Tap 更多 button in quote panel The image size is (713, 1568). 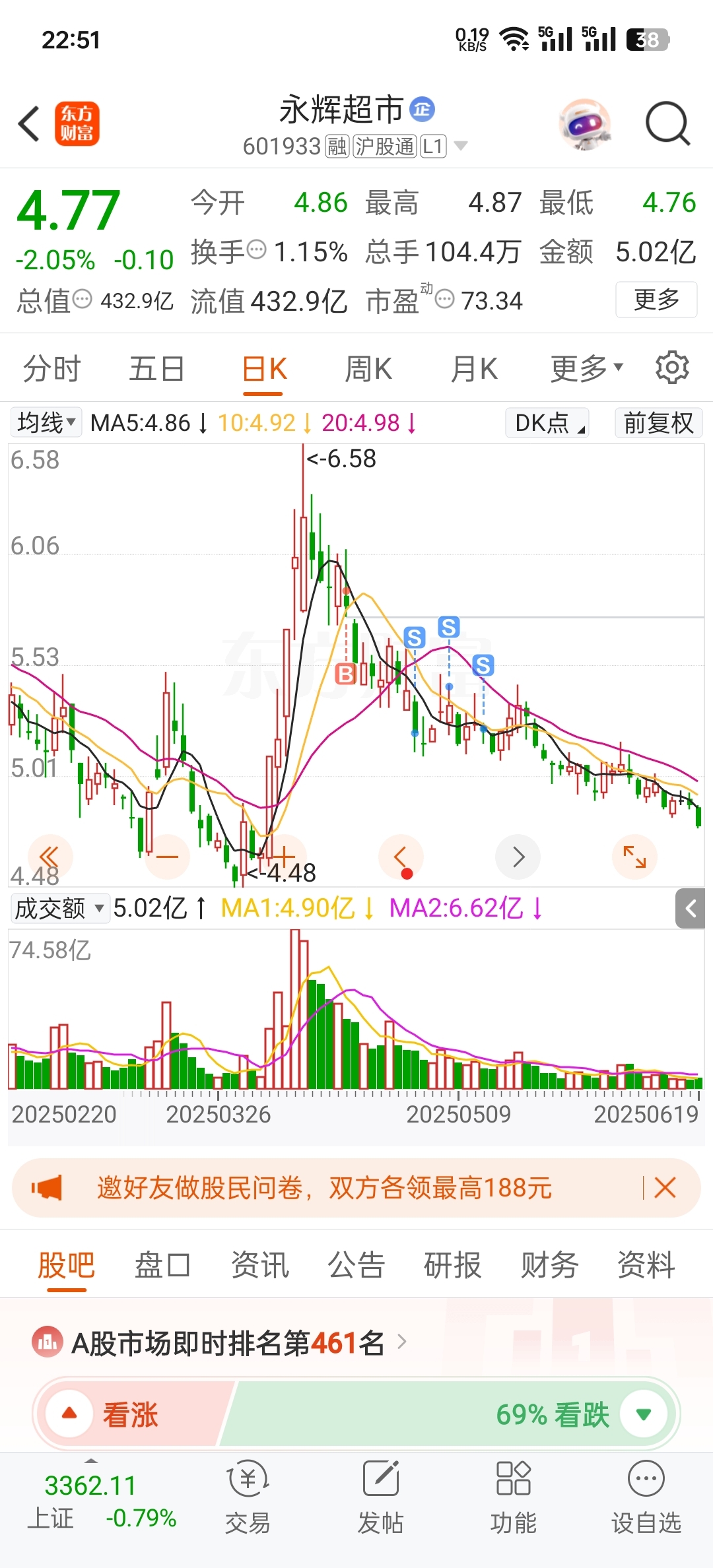tap(656, 300)
